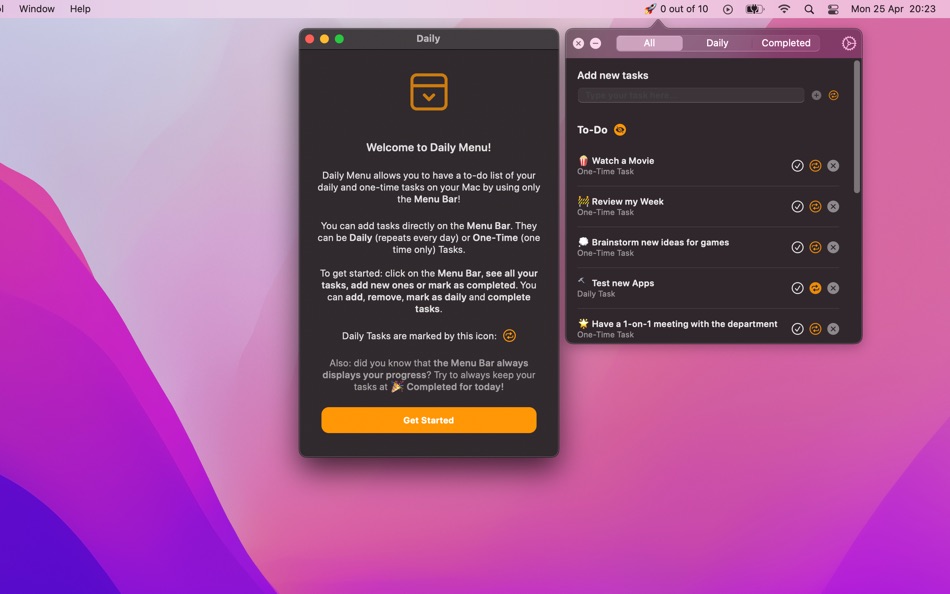Viewport: 950px width, 594px height.
Task: Delete Brainstorm new ideas for games task
Action: (833, 247)
